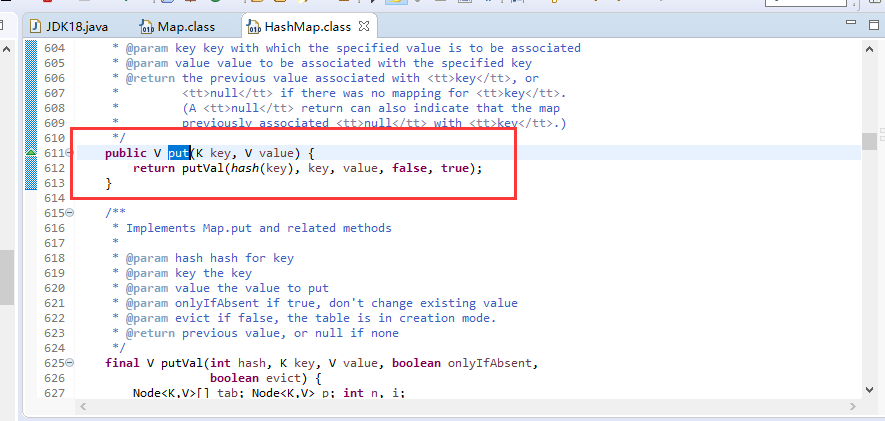Image resolution: width=885 pixels, height=421 pixels.
Task: Click the true keyword on line 612
Action: tap(455, 168)
